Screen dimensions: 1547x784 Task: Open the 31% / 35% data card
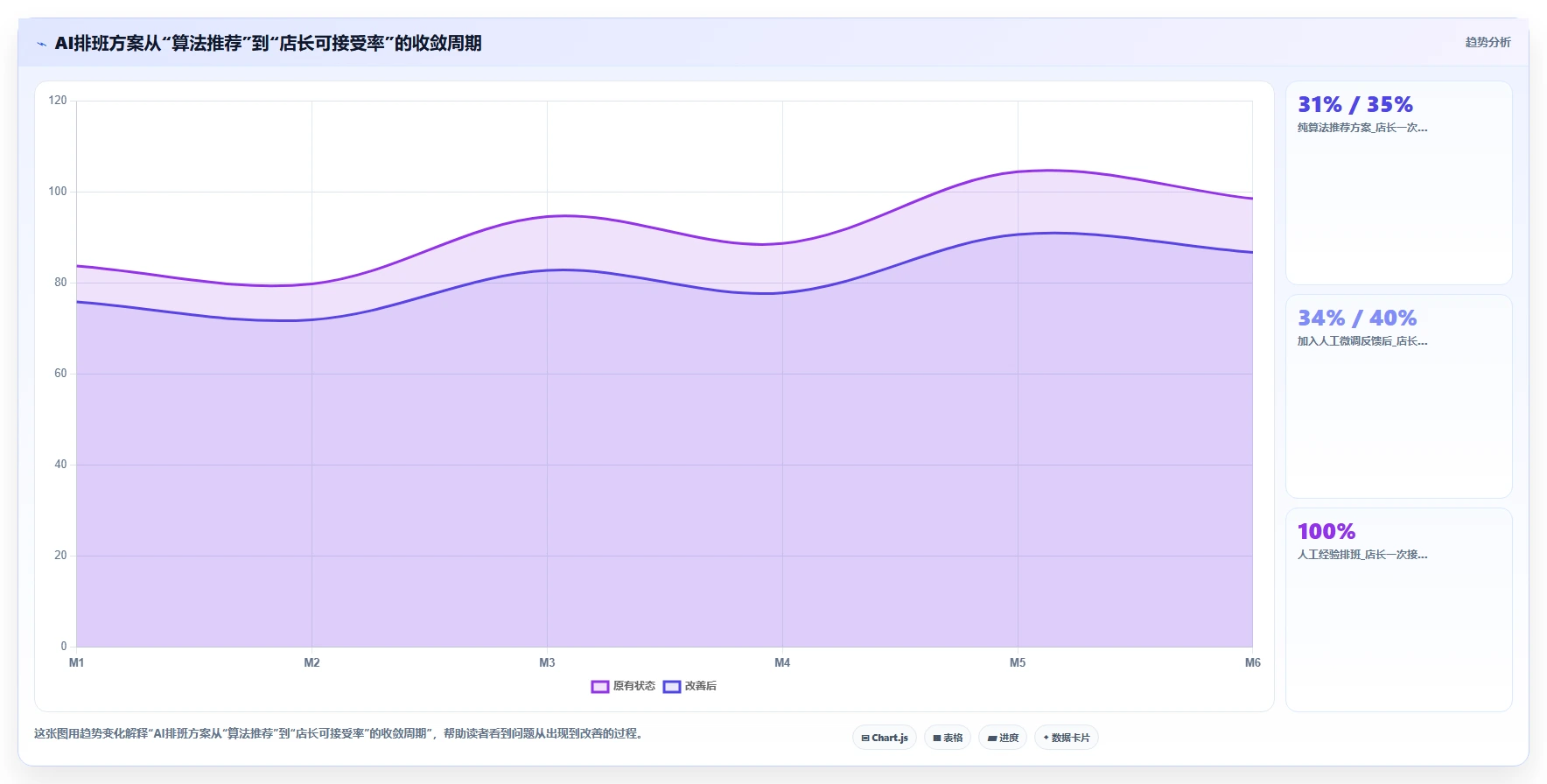click(1399, 183)
